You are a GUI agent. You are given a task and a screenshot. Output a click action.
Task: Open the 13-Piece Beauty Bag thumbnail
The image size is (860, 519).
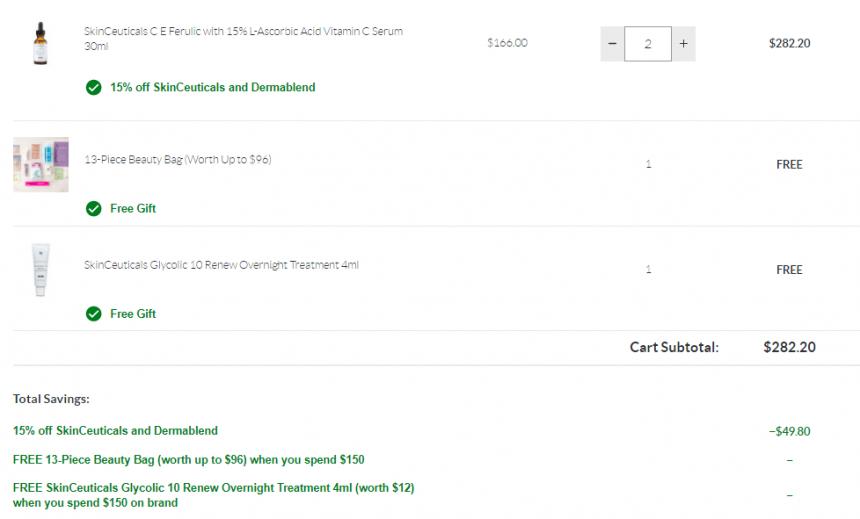point(41,165)
